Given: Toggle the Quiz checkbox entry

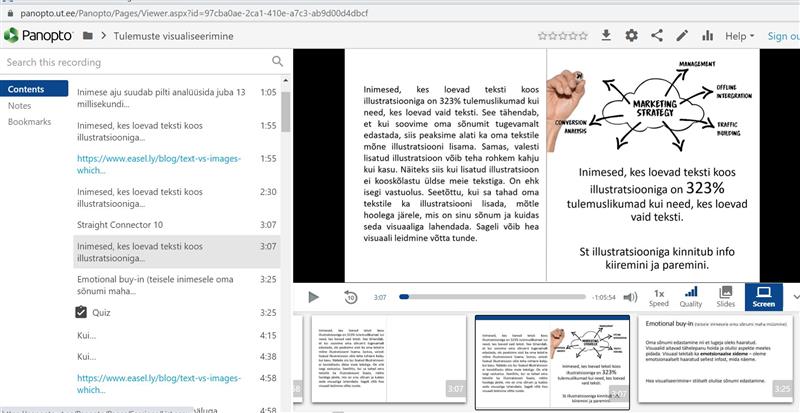Looking at the screenshot, I should click(x=82, y=312).
